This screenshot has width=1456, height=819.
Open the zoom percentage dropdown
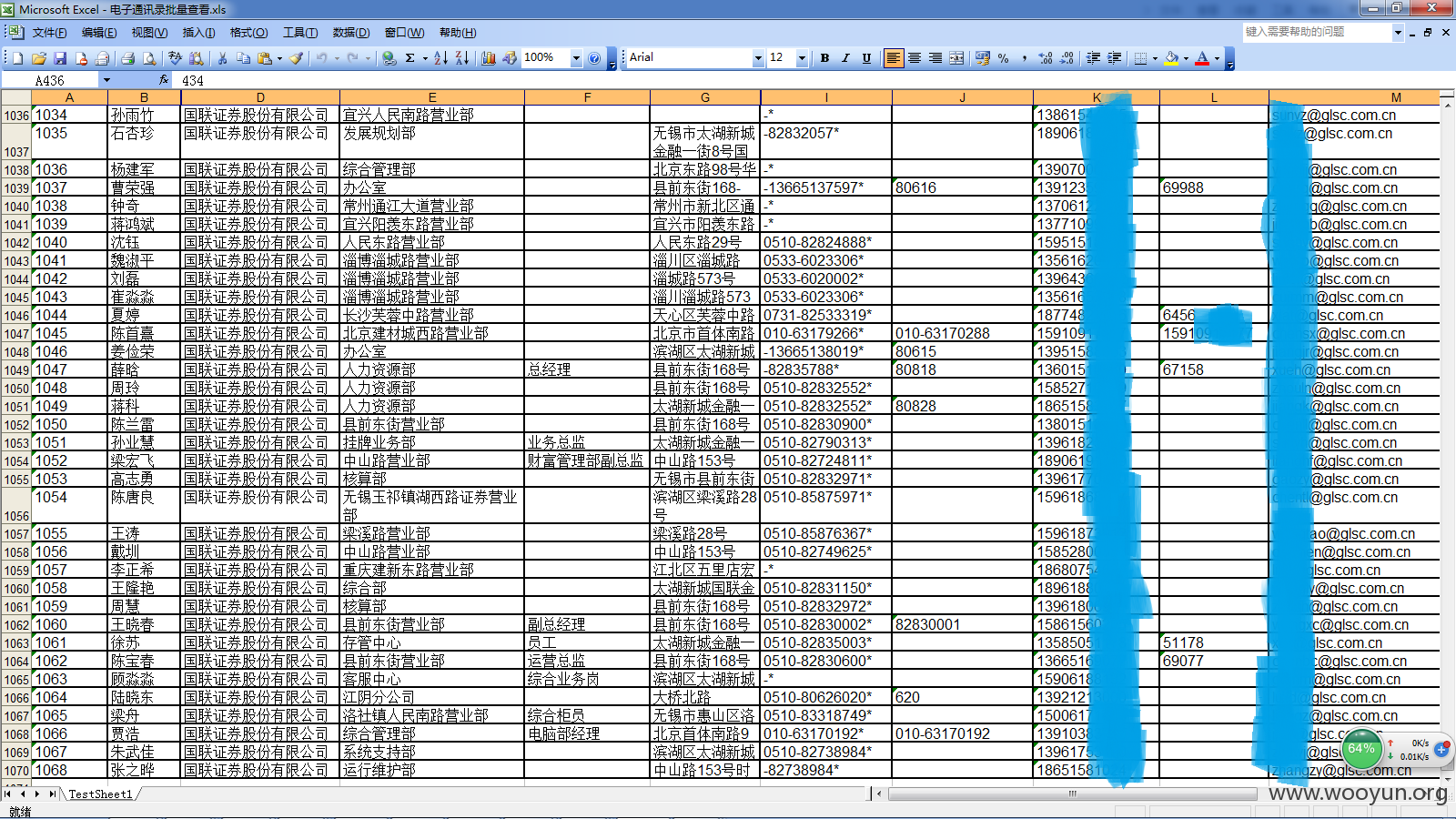576,58
